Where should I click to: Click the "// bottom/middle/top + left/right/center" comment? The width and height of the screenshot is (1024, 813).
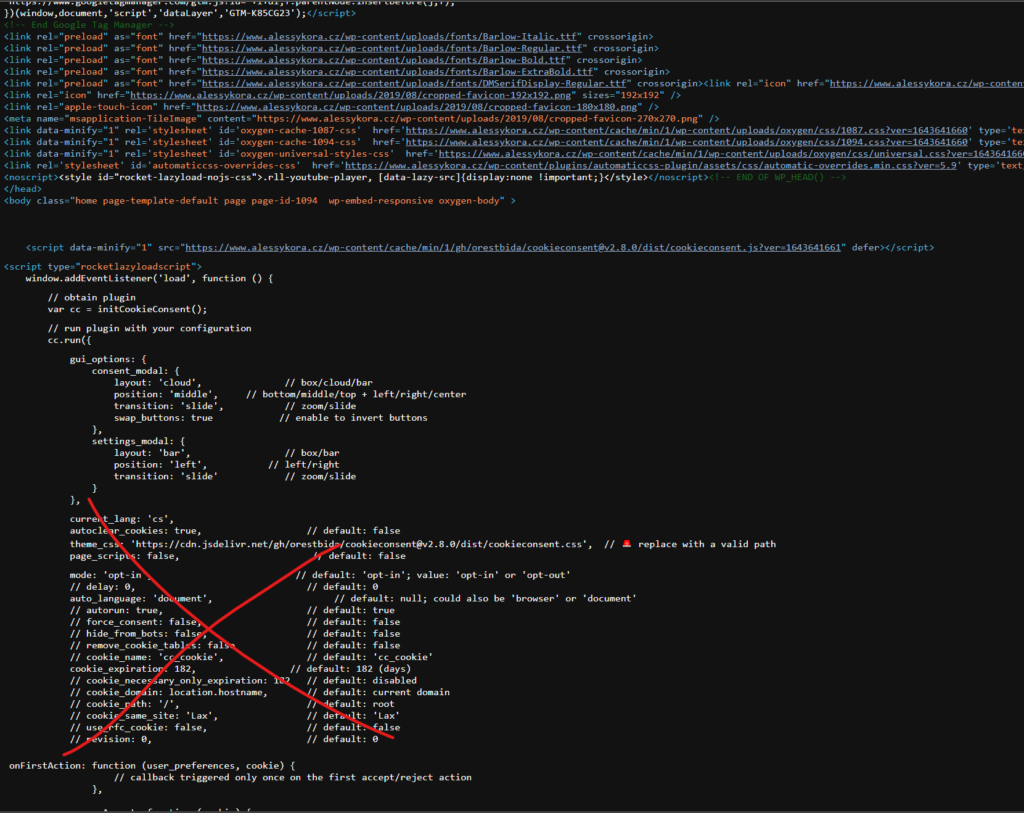pyautogui.click(x=356, y=394)
